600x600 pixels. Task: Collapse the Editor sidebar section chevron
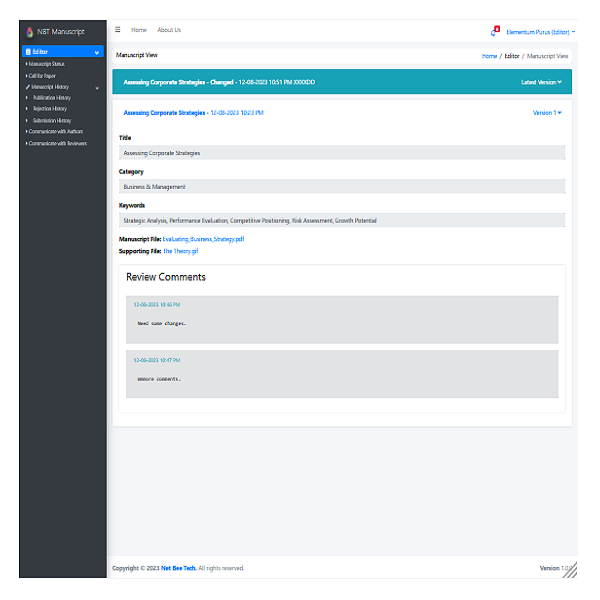coord(97,52)
